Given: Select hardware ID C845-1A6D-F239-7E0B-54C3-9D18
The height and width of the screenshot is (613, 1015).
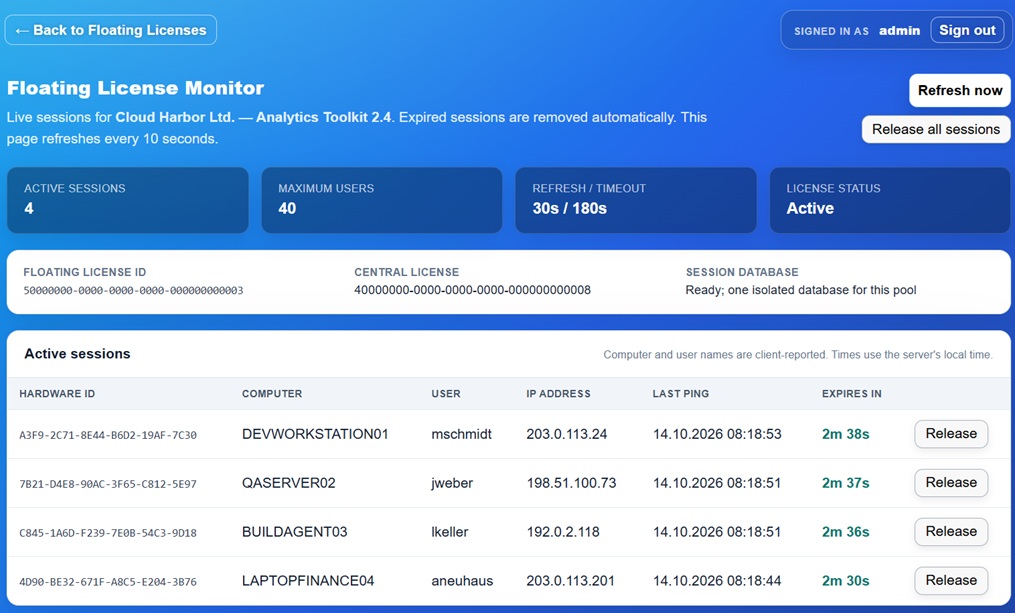Looking at the screenshot, I should 108,533.
